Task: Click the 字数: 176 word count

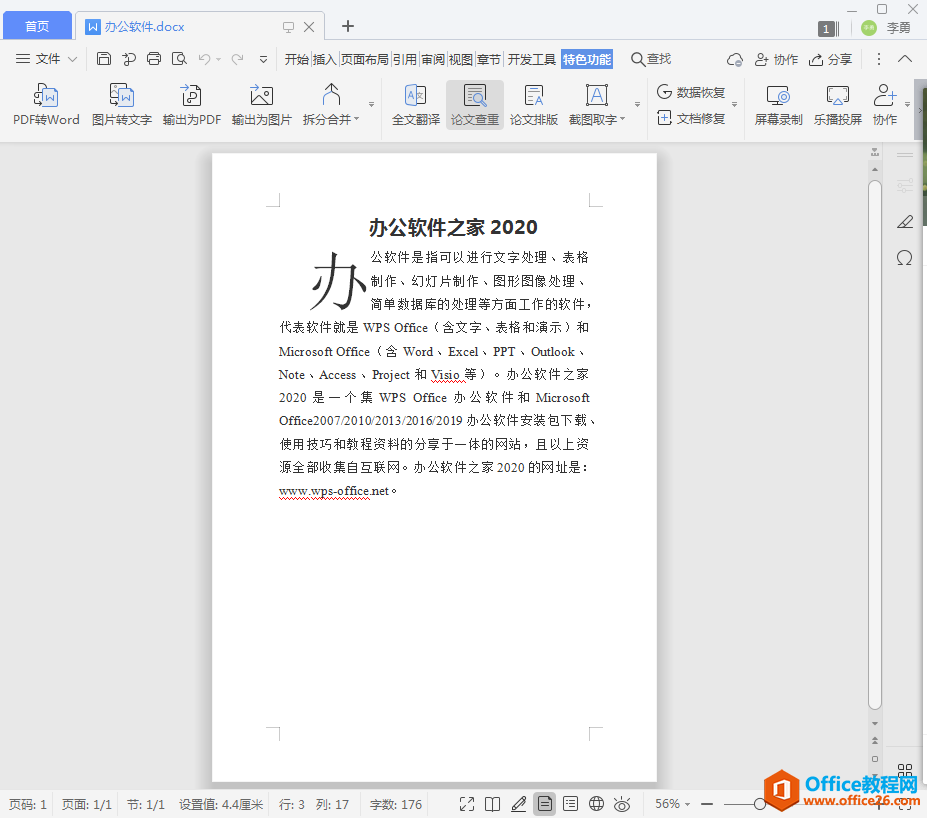Action: pos(396,804)
